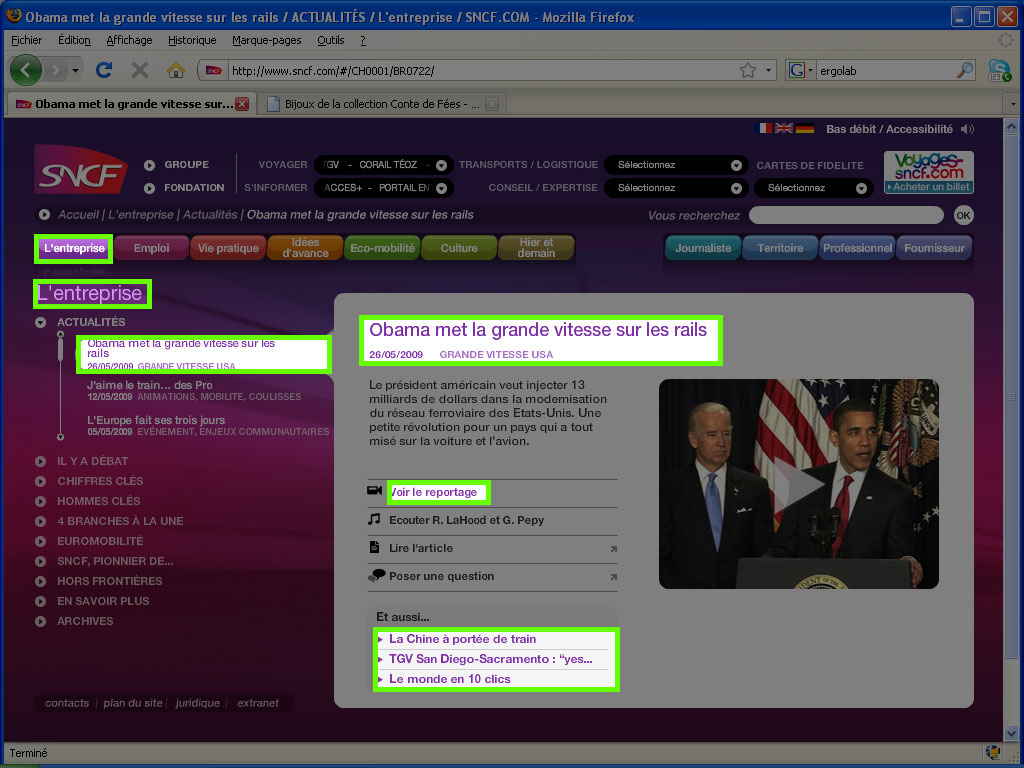Click the plan du site link
The height and width of the screenshot is (768, 1024).
point(133,703)
